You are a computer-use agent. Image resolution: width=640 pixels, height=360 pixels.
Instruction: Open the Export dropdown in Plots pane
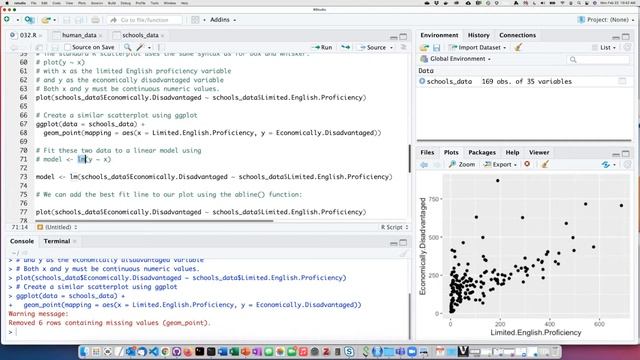[500, 164]
